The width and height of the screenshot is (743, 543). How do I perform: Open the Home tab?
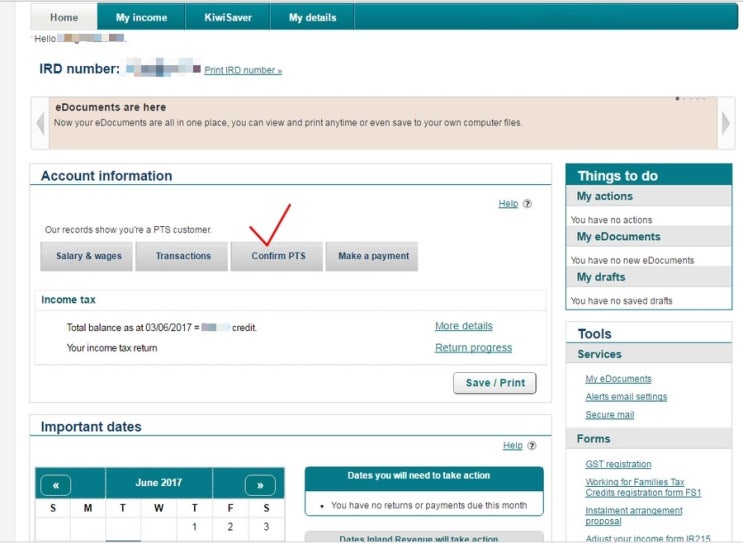pos(64,18)
